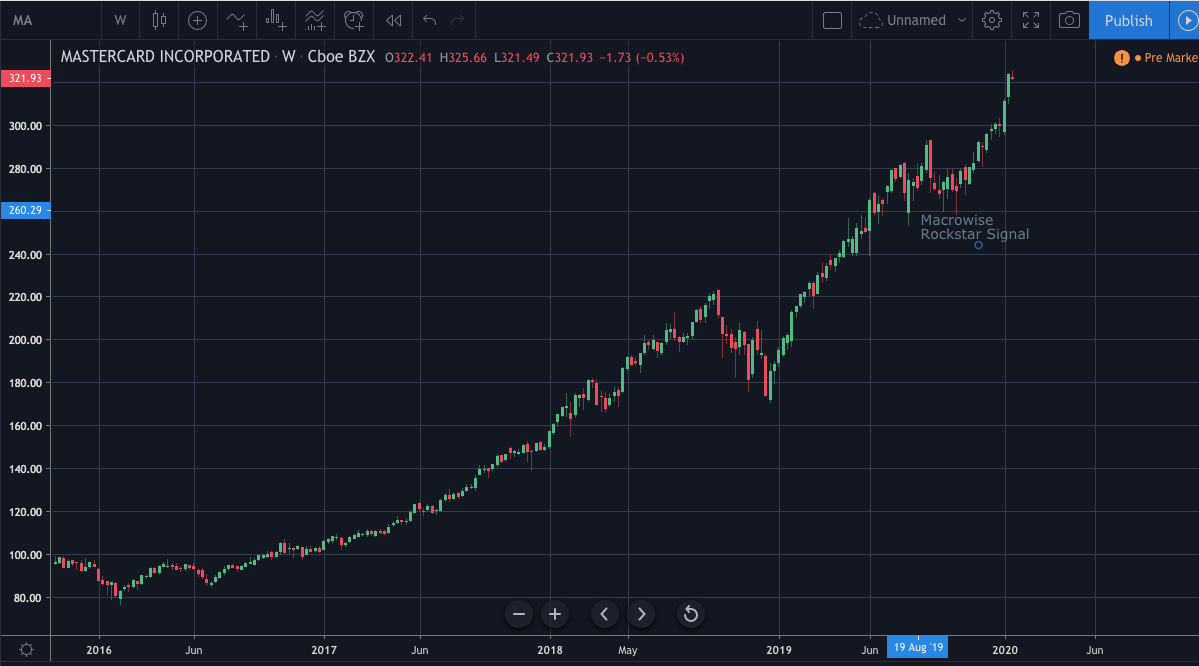
Task: Click the 2019 label on time axis
Action: point(779,650)
